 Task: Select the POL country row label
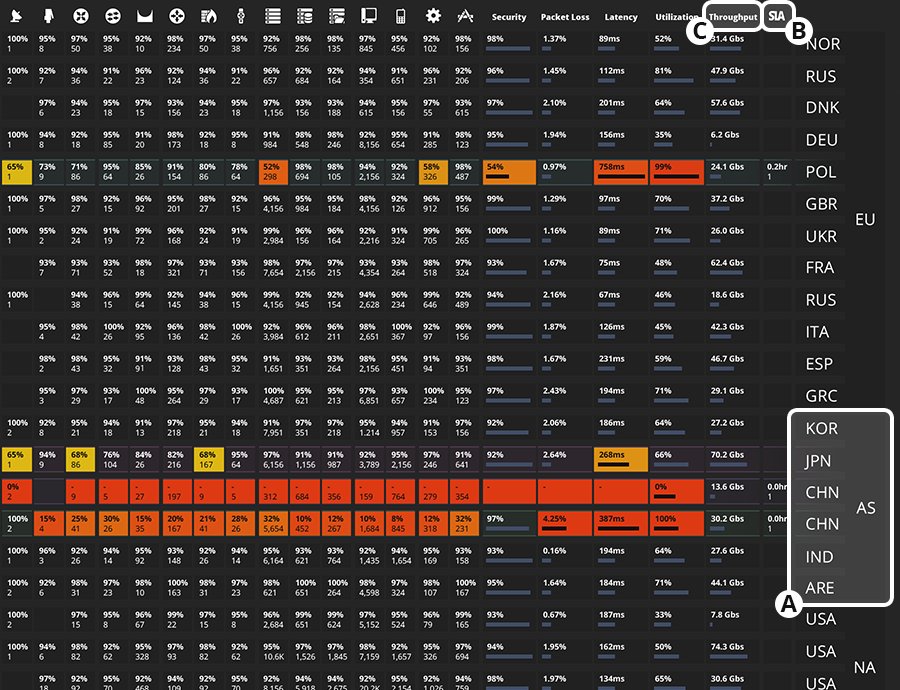coord(822,172)
